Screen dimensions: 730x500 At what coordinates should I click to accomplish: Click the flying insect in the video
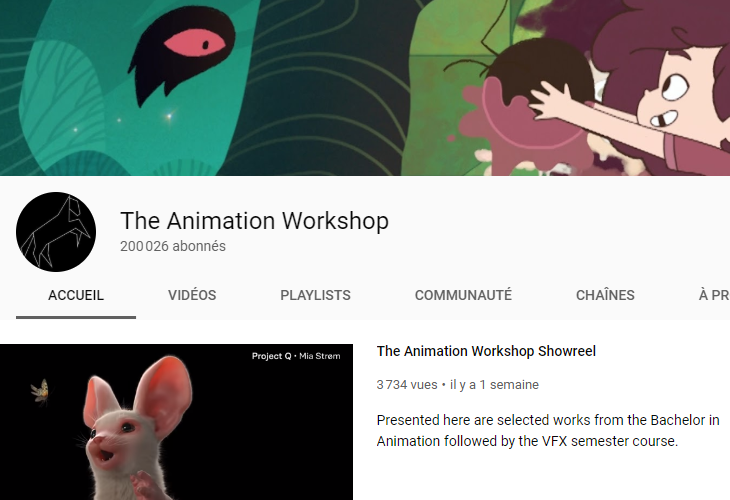[41, 391]
